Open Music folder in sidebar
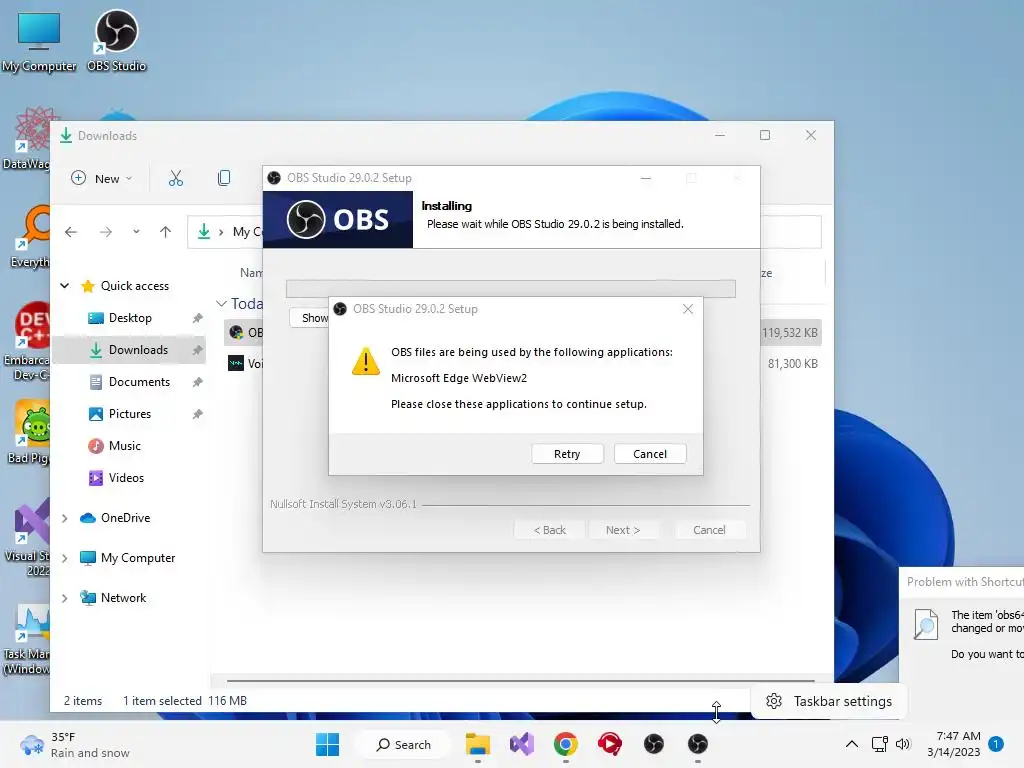This screenshot has height=768, width=1024. click(x=124, y=446)
